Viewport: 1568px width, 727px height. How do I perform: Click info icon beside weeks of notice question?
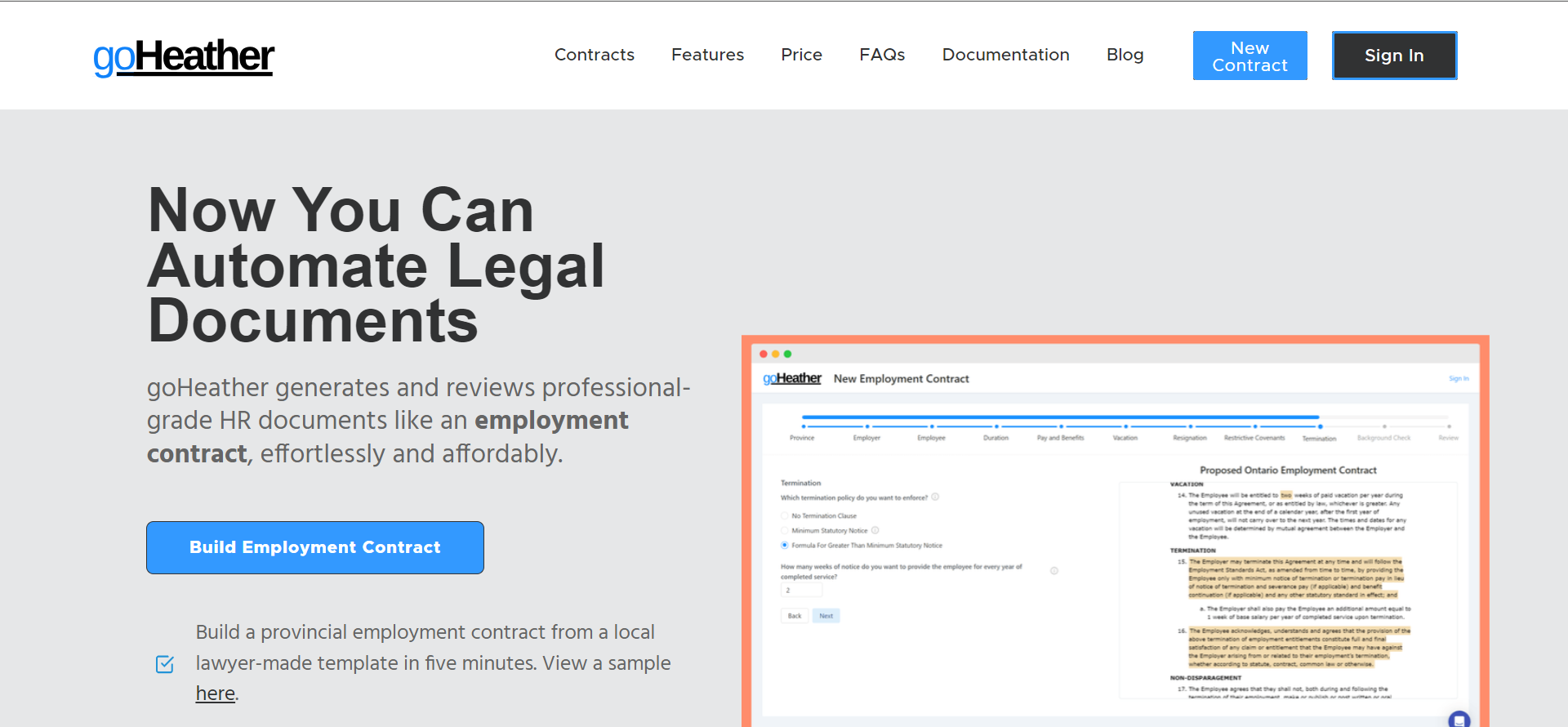click(1054, 571)
